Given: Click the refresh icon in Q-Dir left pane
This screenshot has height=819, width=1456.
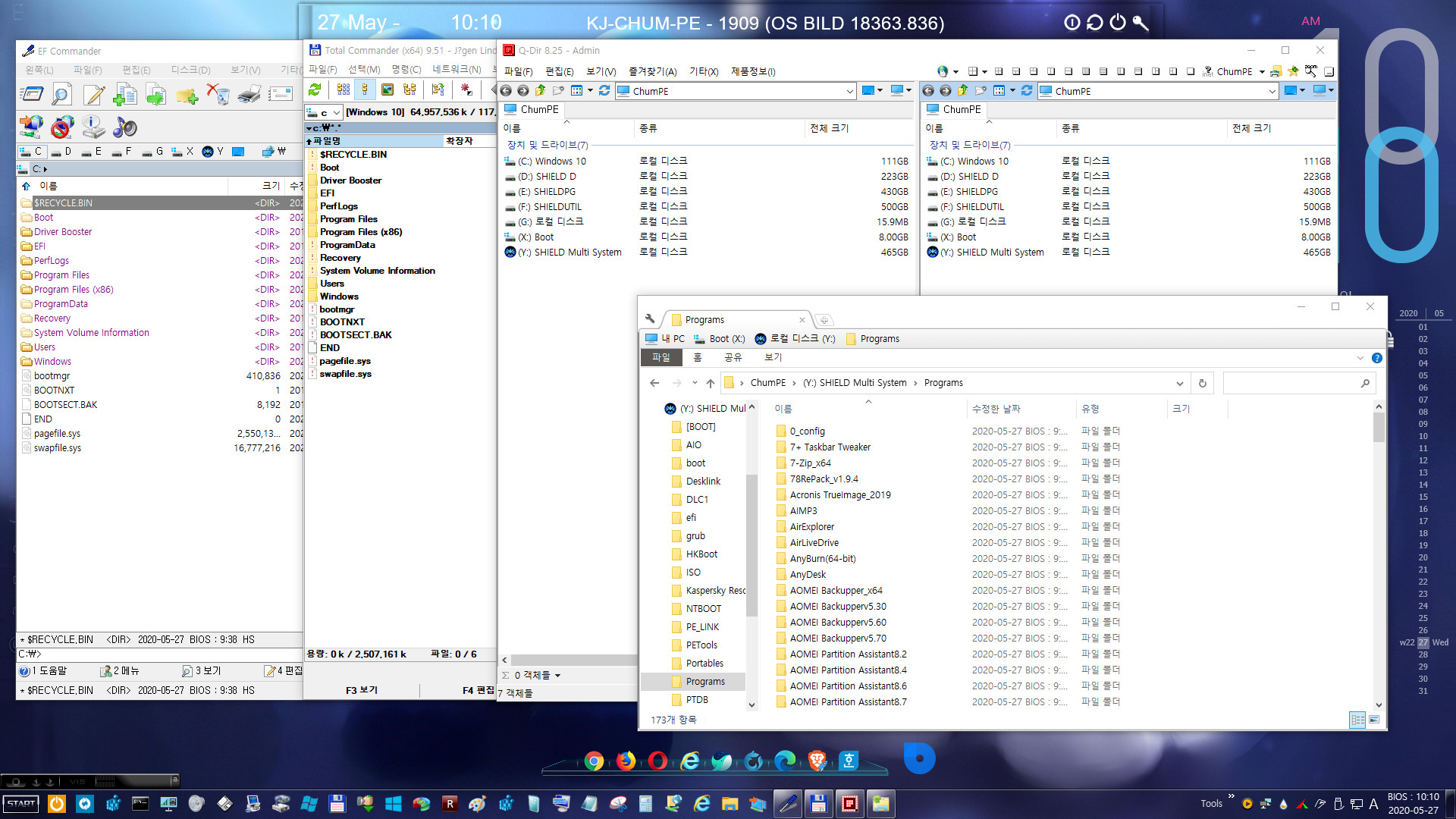Looking at the screenshot, I should tap(604, 91).
